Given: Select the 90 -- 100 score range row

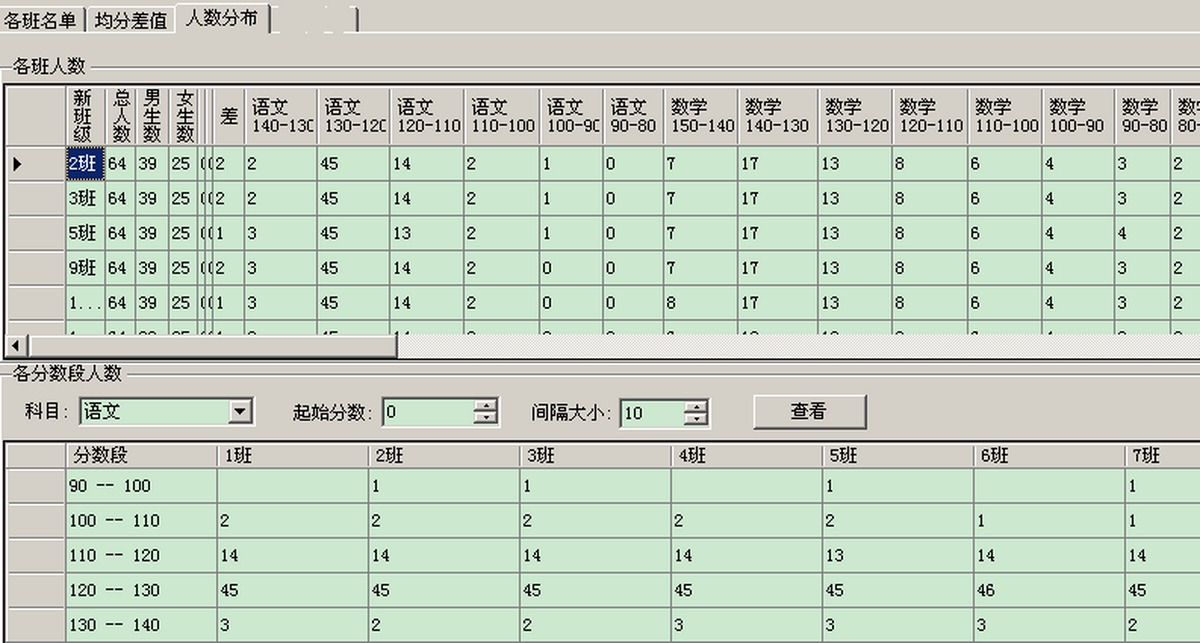Looking at the screenshot, I should [x=141, y=486].
